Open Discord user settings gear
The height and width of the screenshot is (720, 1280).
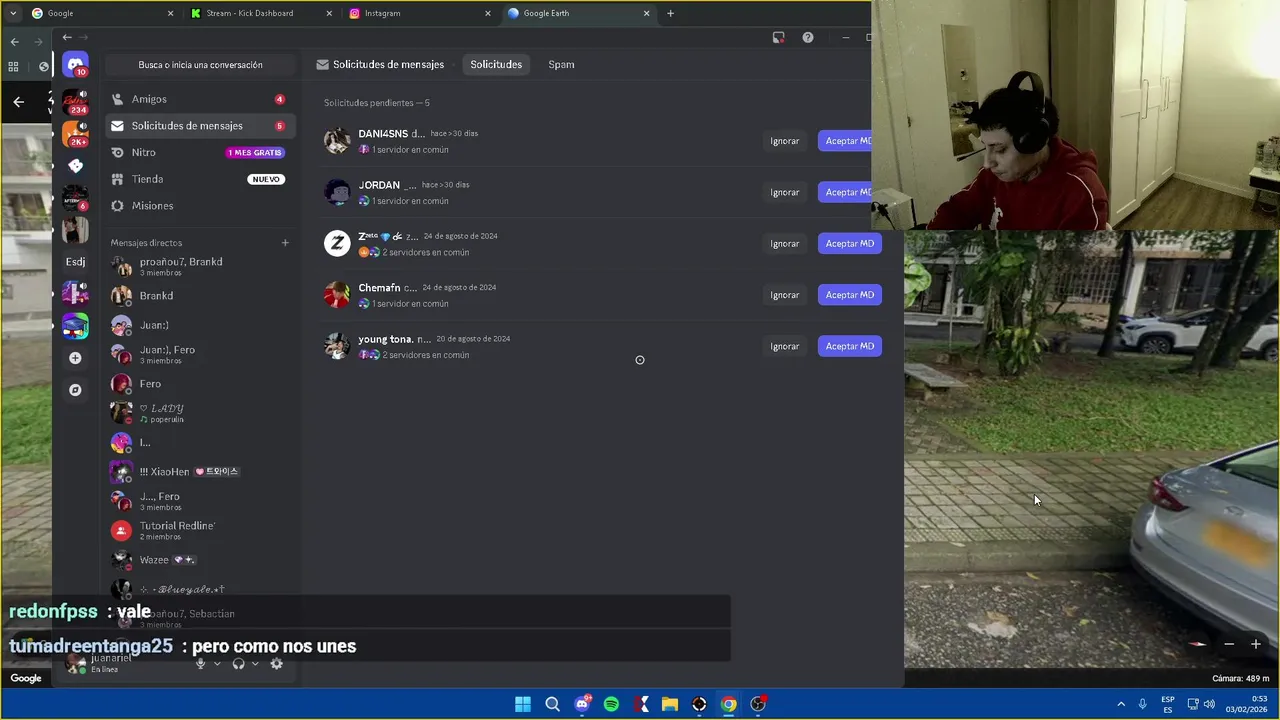pyautogui.click(x=276, y=663)
